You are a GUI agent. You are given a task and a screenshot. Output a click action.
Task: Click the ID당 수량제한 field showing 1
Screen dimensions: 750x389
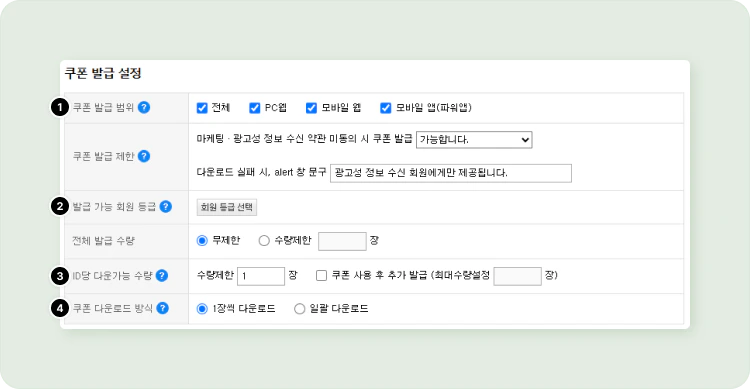[261, 276]
